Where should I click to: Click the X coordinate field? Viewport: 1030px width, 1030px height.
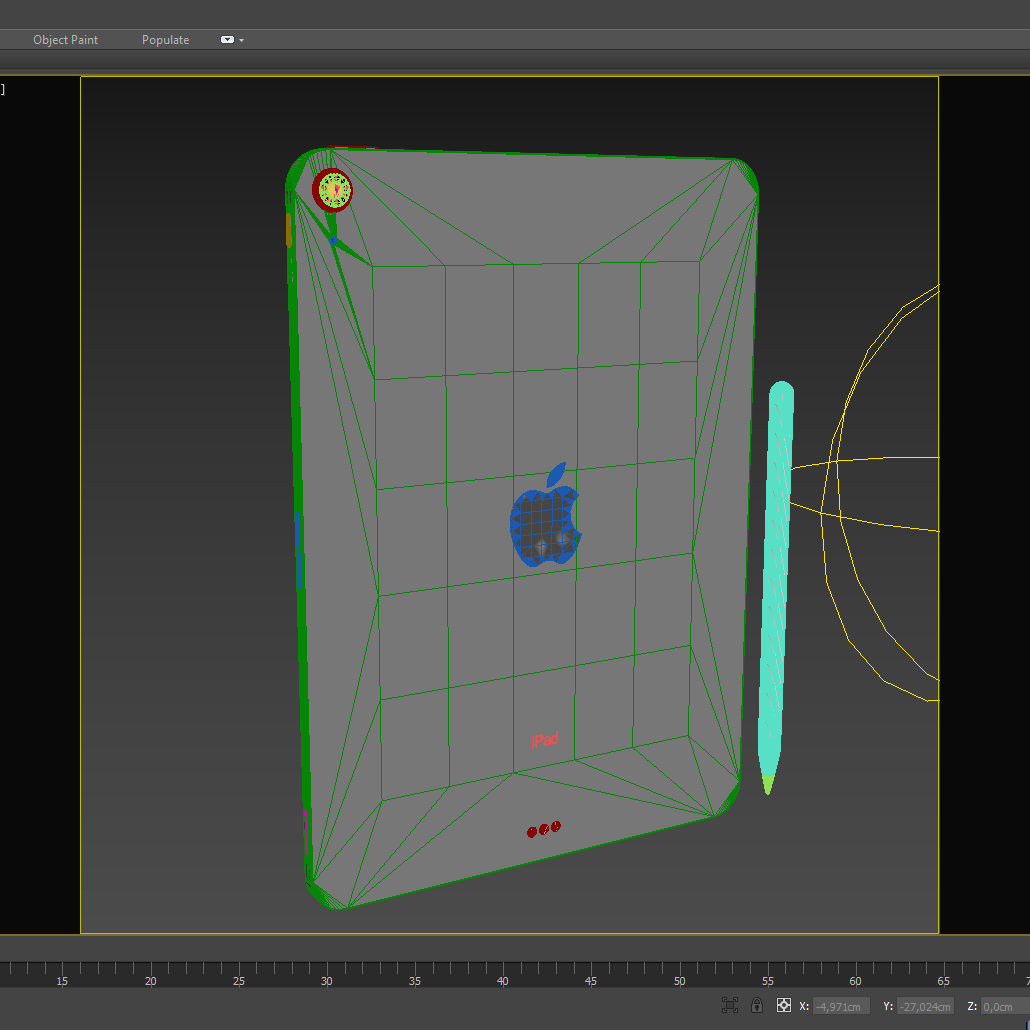tap(841, 1006)
